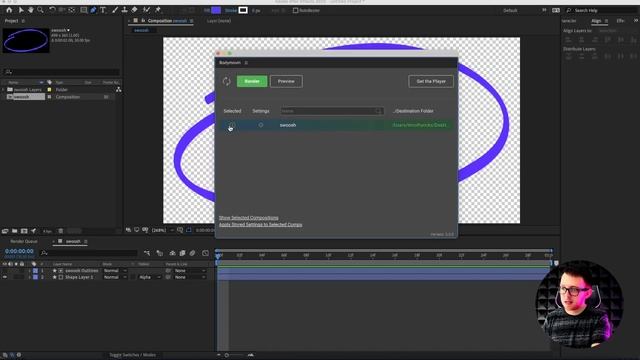The image size is (640, 360).
Task: Click Bodymovin Name filter field
Action: (x=332, y=111)
